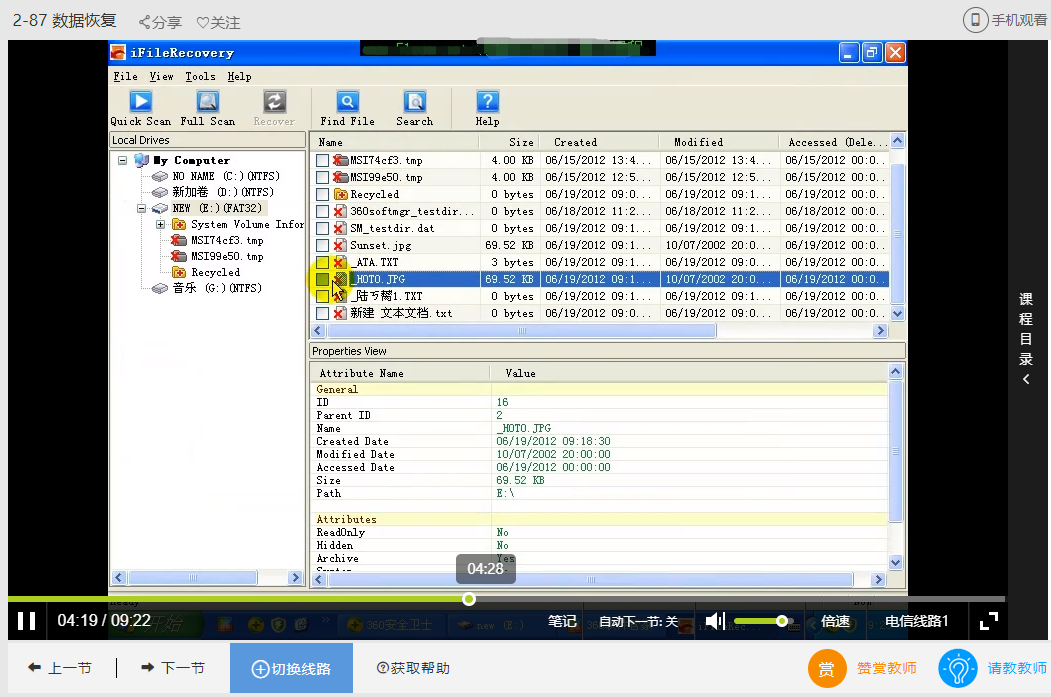
Task: Open the Tools menu
Action: [x=200, y=76]
